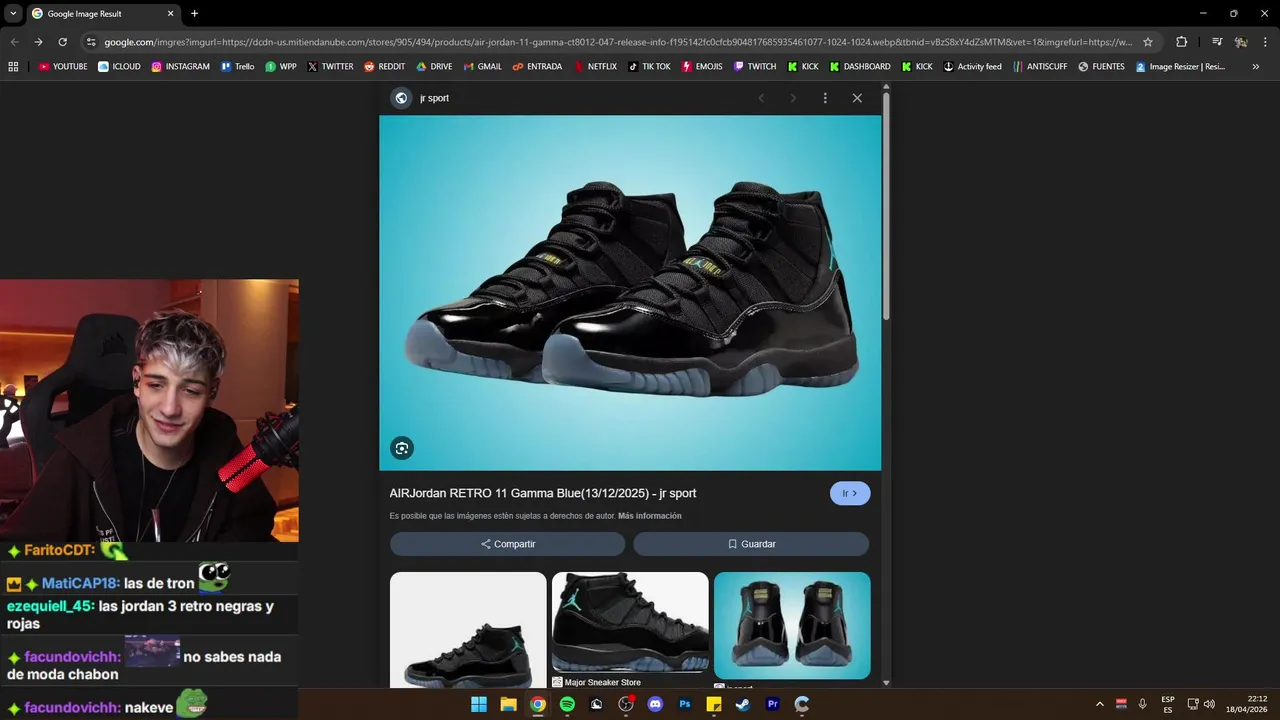The width and height of the screenshot is (1280, 720).
Task: Open the jr sport source link
Action: click(x=434, y=98)
